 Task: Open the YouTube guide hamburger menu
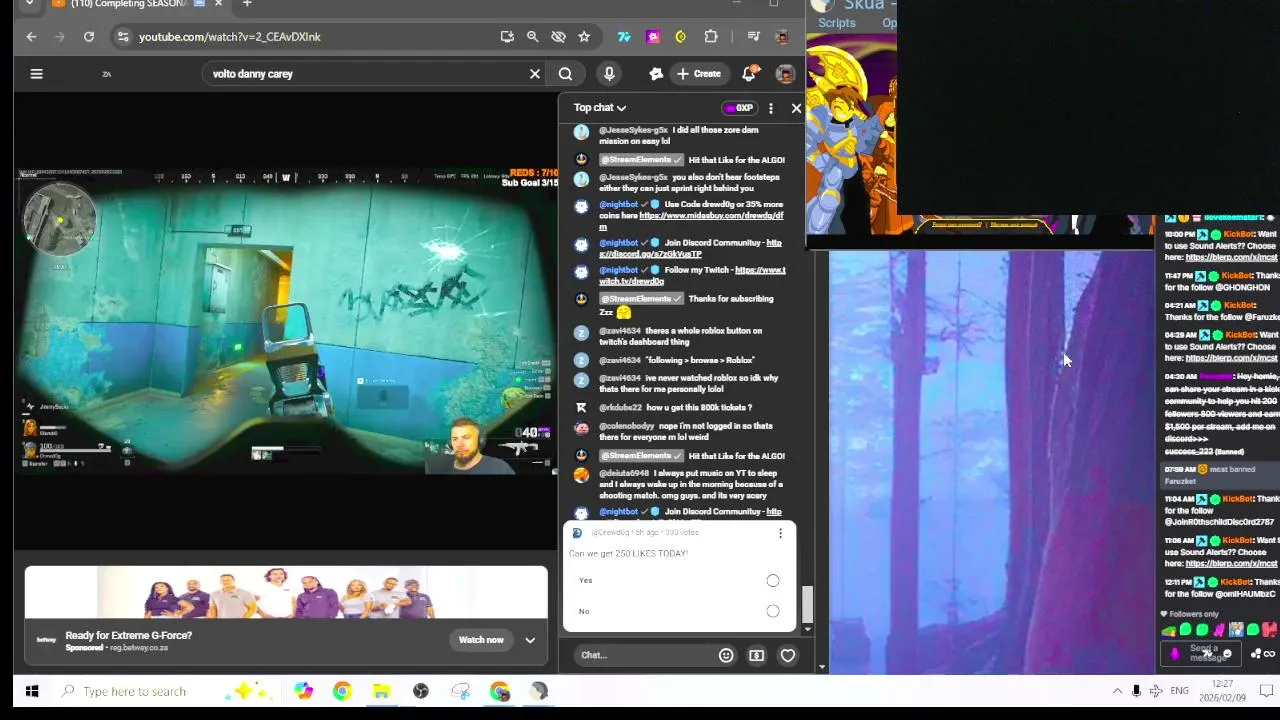pyautogui.click(x=36, y=73)
